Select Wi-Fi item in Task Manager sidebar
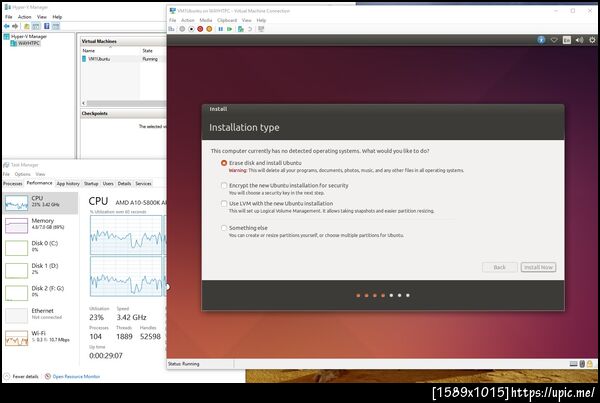Viewport: 600px width, 403px height. [x=40, y=338]
